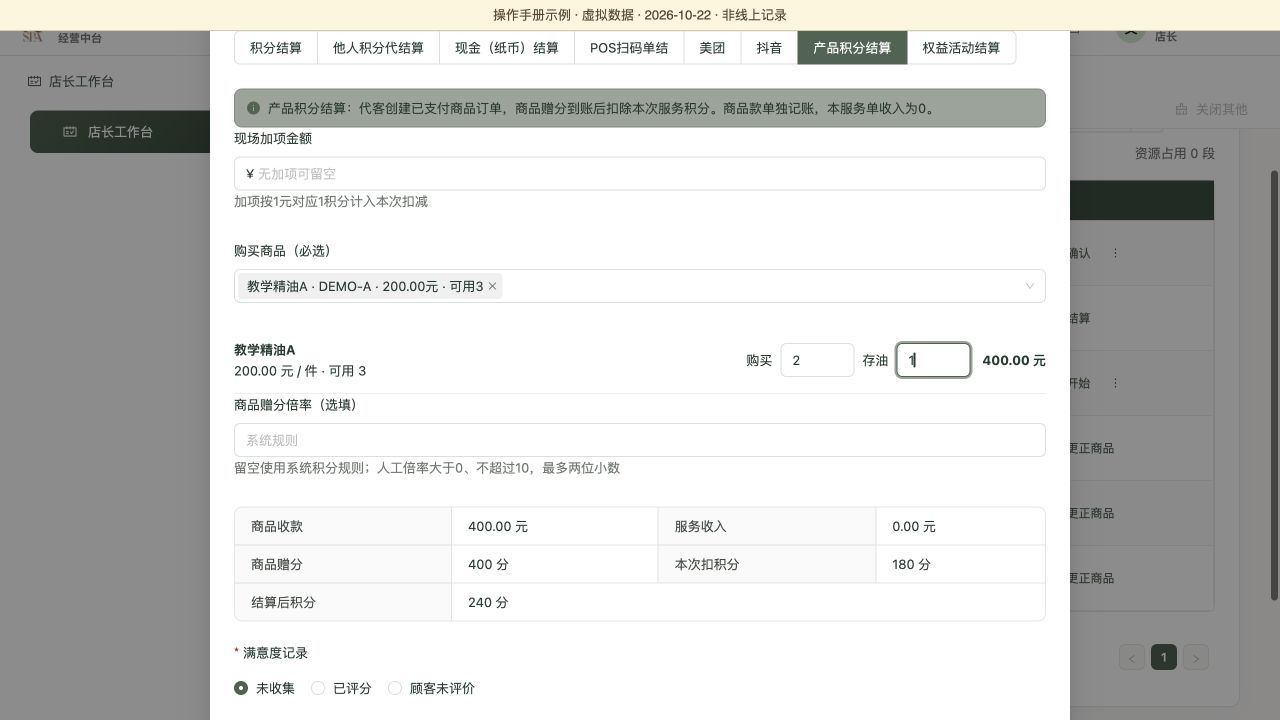Image resolution: width=1280 pixels, height=720 pixels.
Task: Click the active 产品积分结算 tab
Action: click(852, 48)
